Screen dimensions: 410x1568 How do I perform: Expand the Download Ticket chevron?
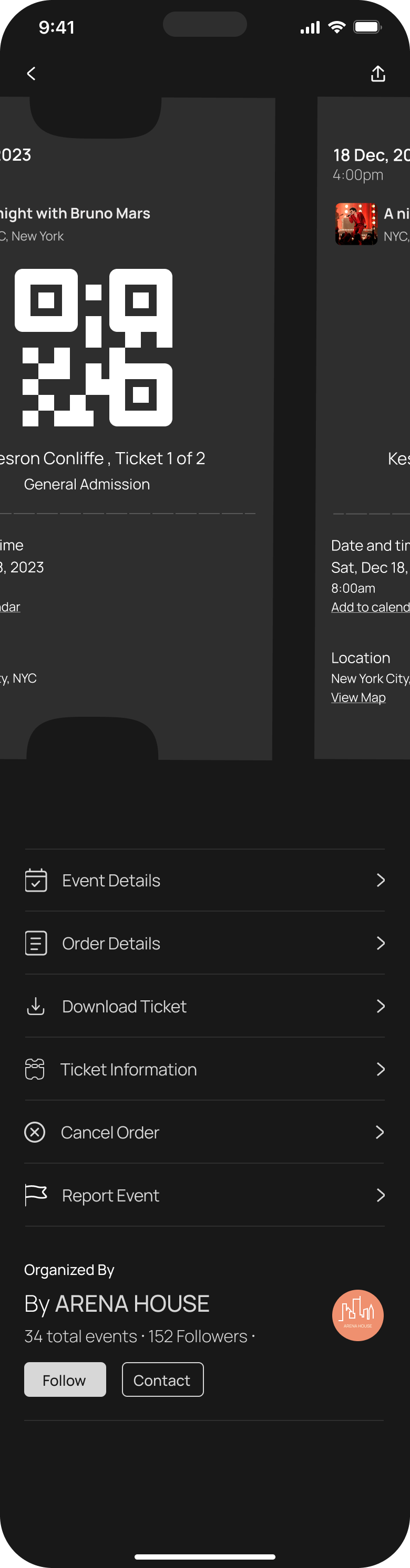click(x=381, y=1006)
